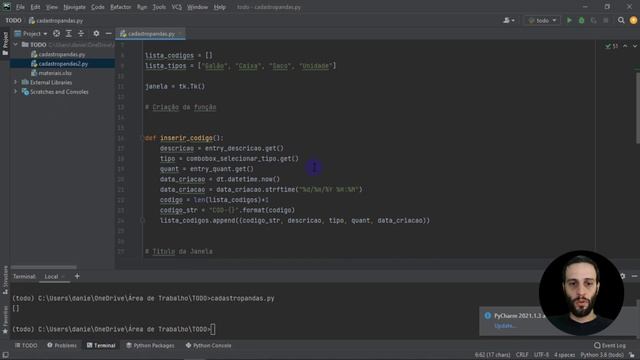Click the Stop icon in the run toolbar
Viewport: 640px width, 360px height.
pyautogui.click(x=606, y=20)
